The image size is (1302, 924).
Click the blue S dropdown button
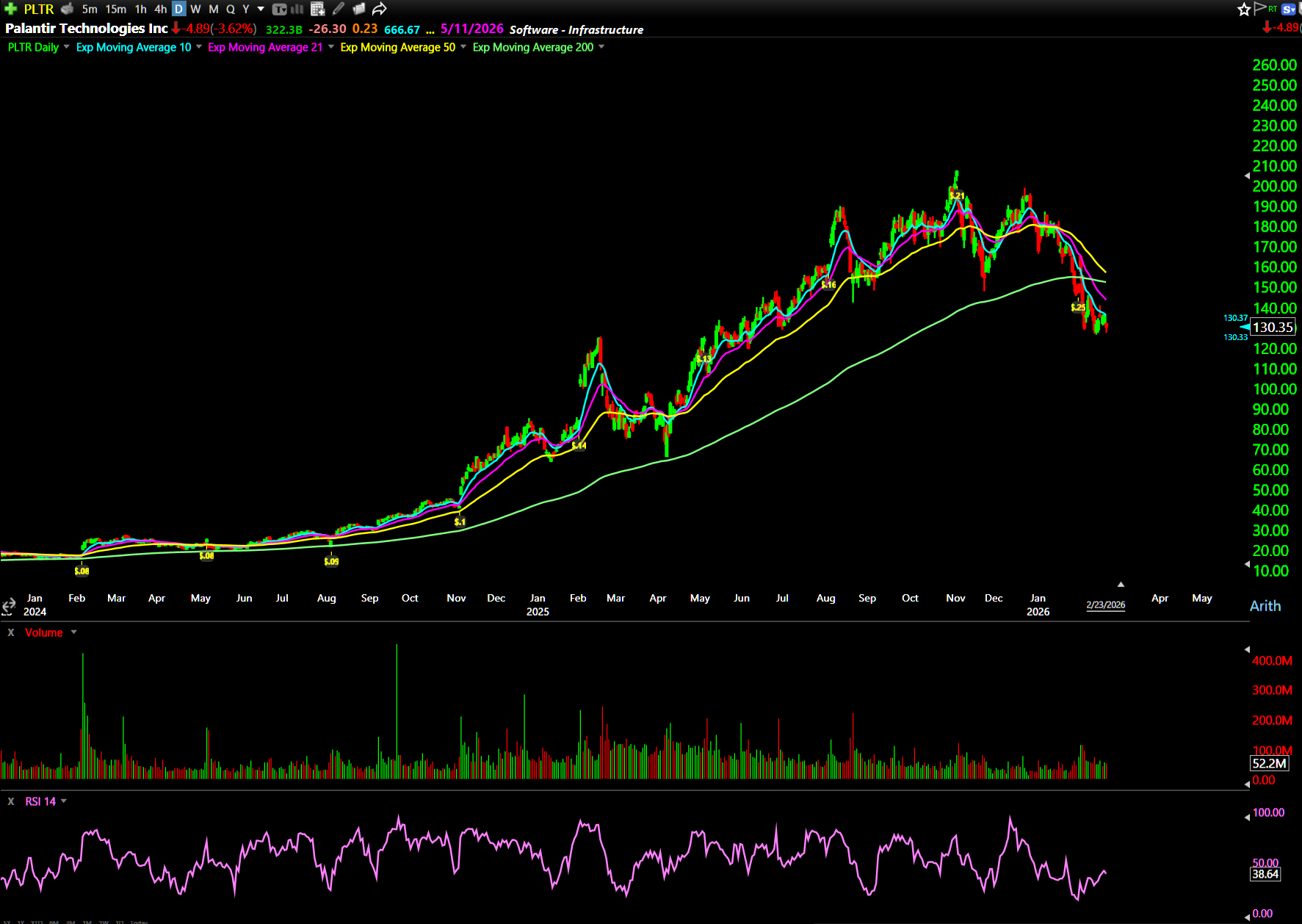(x=1288, y=9)
